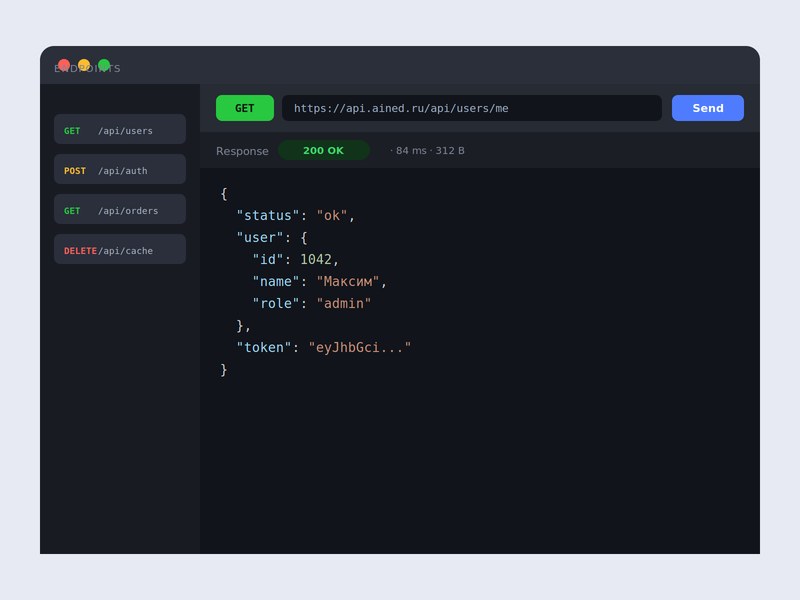The height and width of the screenshot is (600, 800).
Task: Click the Response label
Action: click(x=242, y=151)
